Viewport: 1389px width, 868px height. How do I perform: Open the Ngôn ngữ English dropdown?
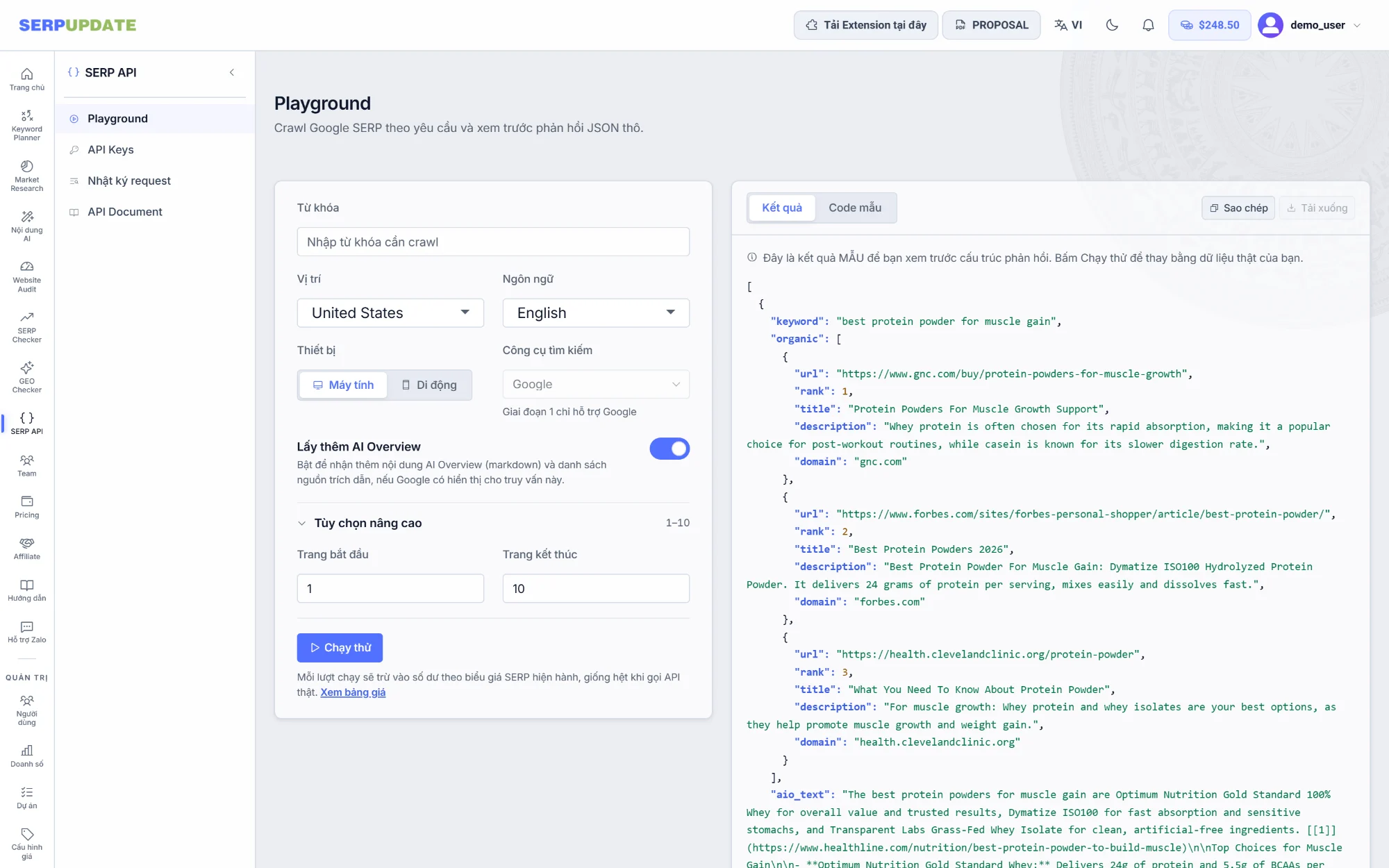click(596, 313)
